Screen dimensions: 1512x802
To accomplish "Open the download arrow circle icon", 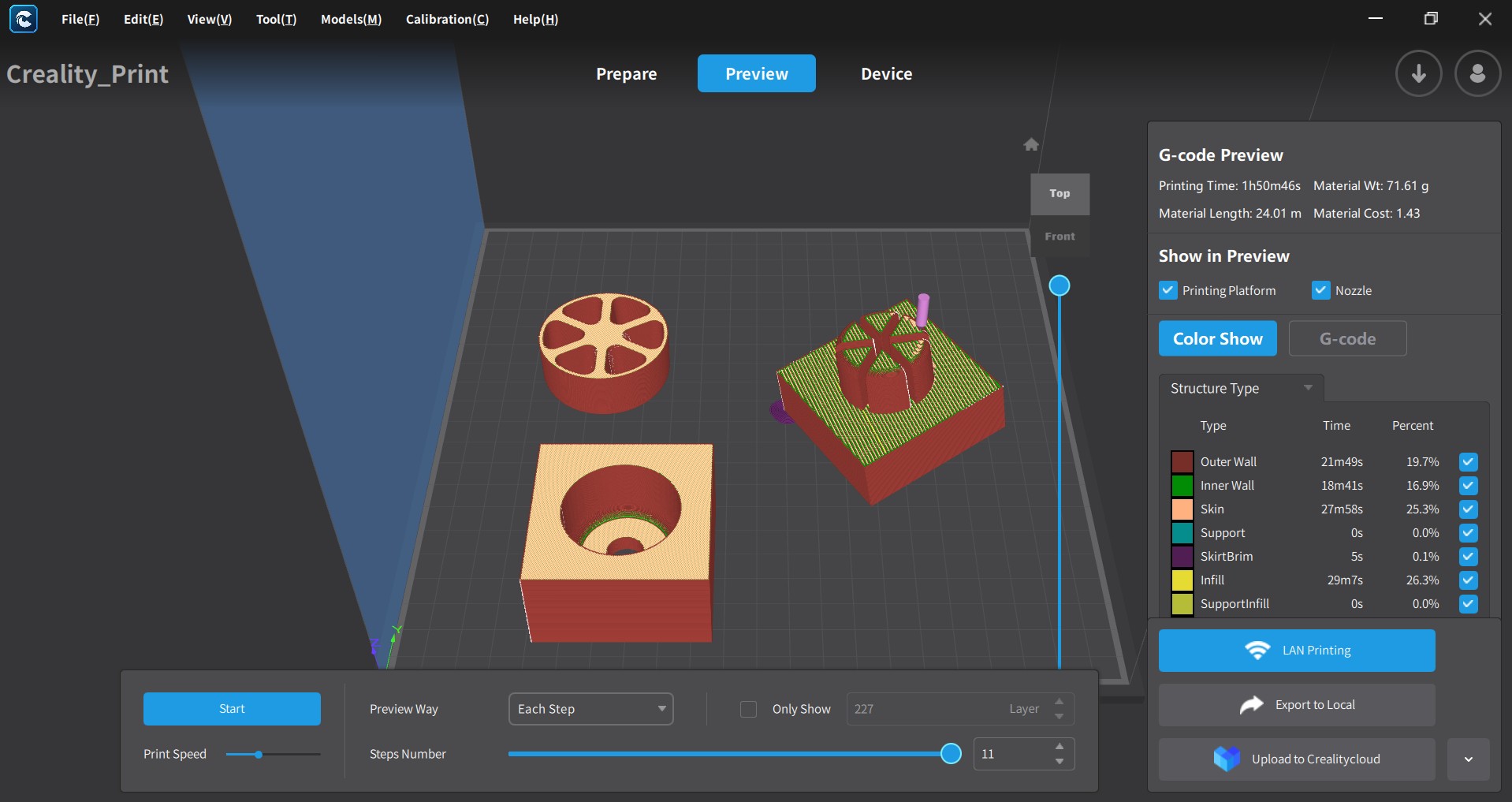I will (x=1418, y=73).
